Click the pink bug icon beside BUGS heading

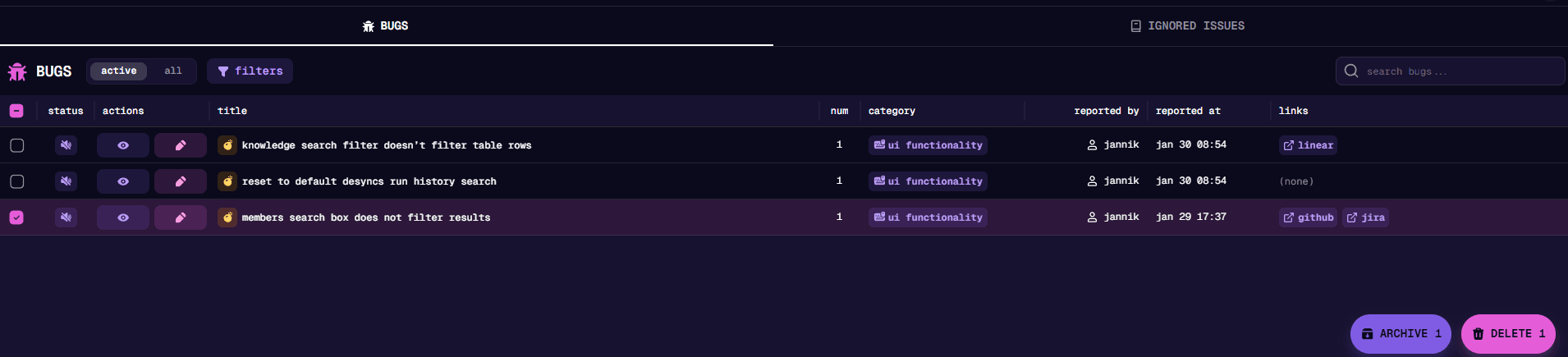pyautogui.click(x=17, y=71)
